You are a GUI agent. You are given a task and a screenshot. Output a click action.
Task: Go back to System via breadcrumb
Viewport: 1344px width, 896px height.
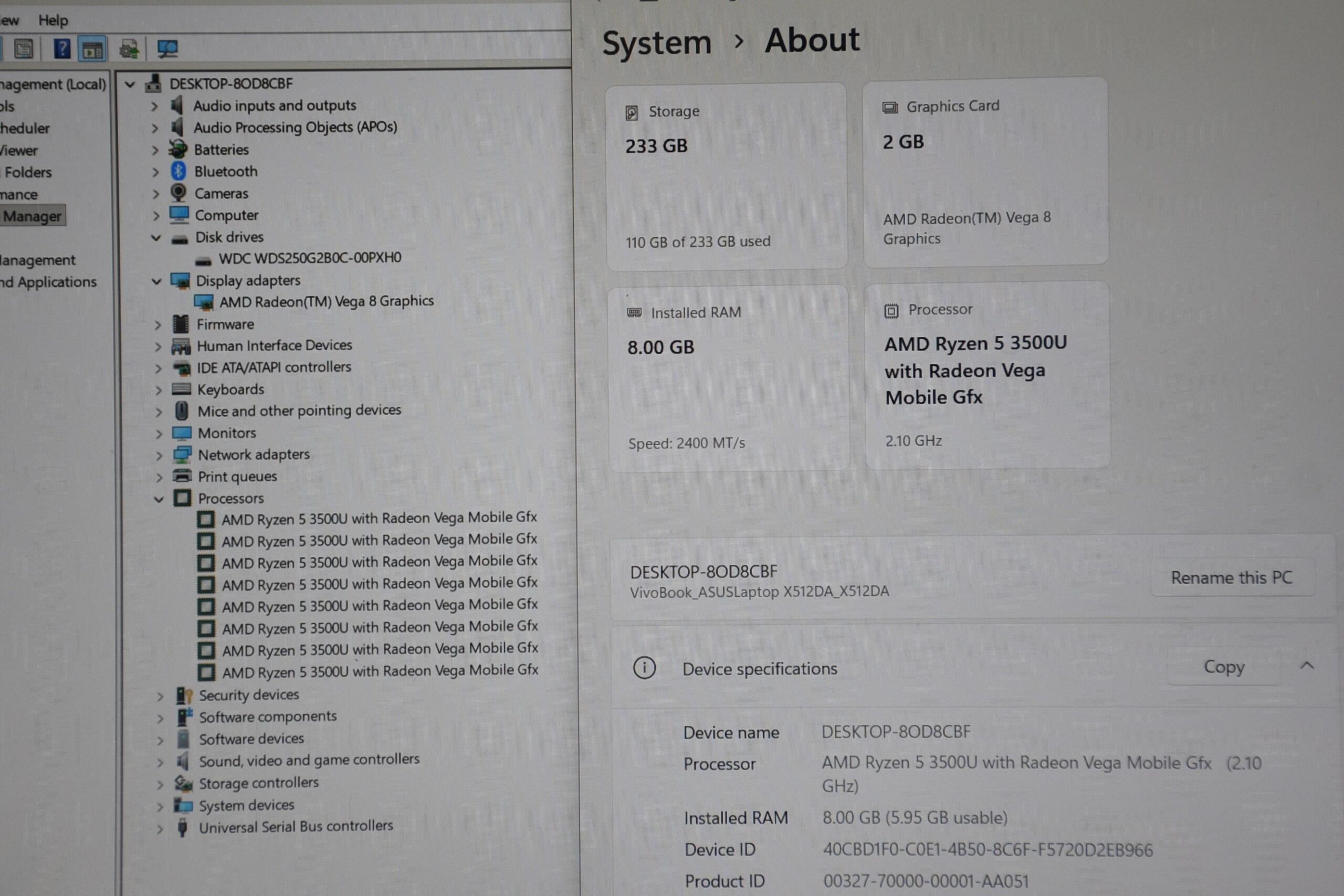point(657,44)
